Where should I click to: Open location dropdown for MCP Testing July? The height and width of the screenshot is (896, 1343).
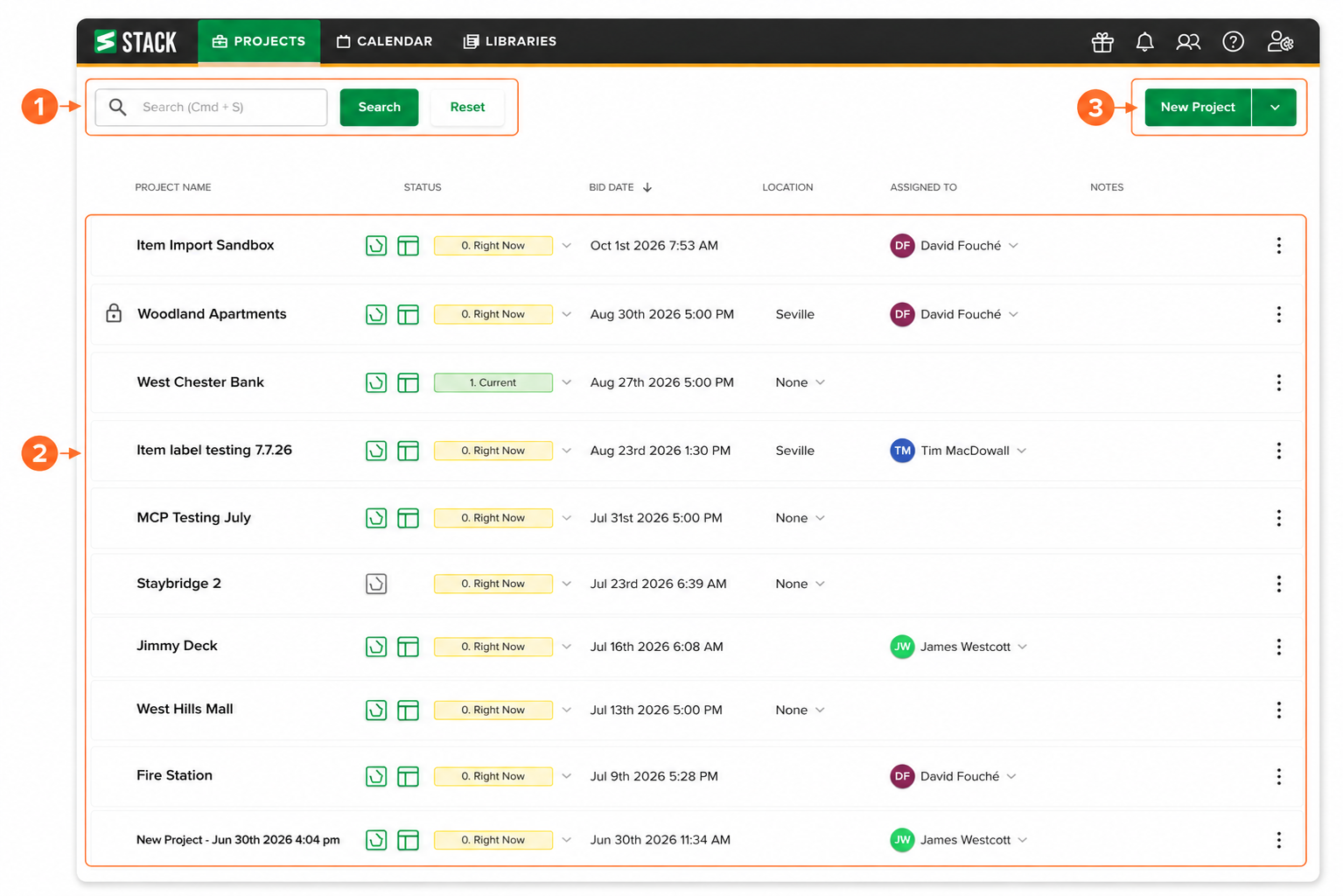point(820,518)
